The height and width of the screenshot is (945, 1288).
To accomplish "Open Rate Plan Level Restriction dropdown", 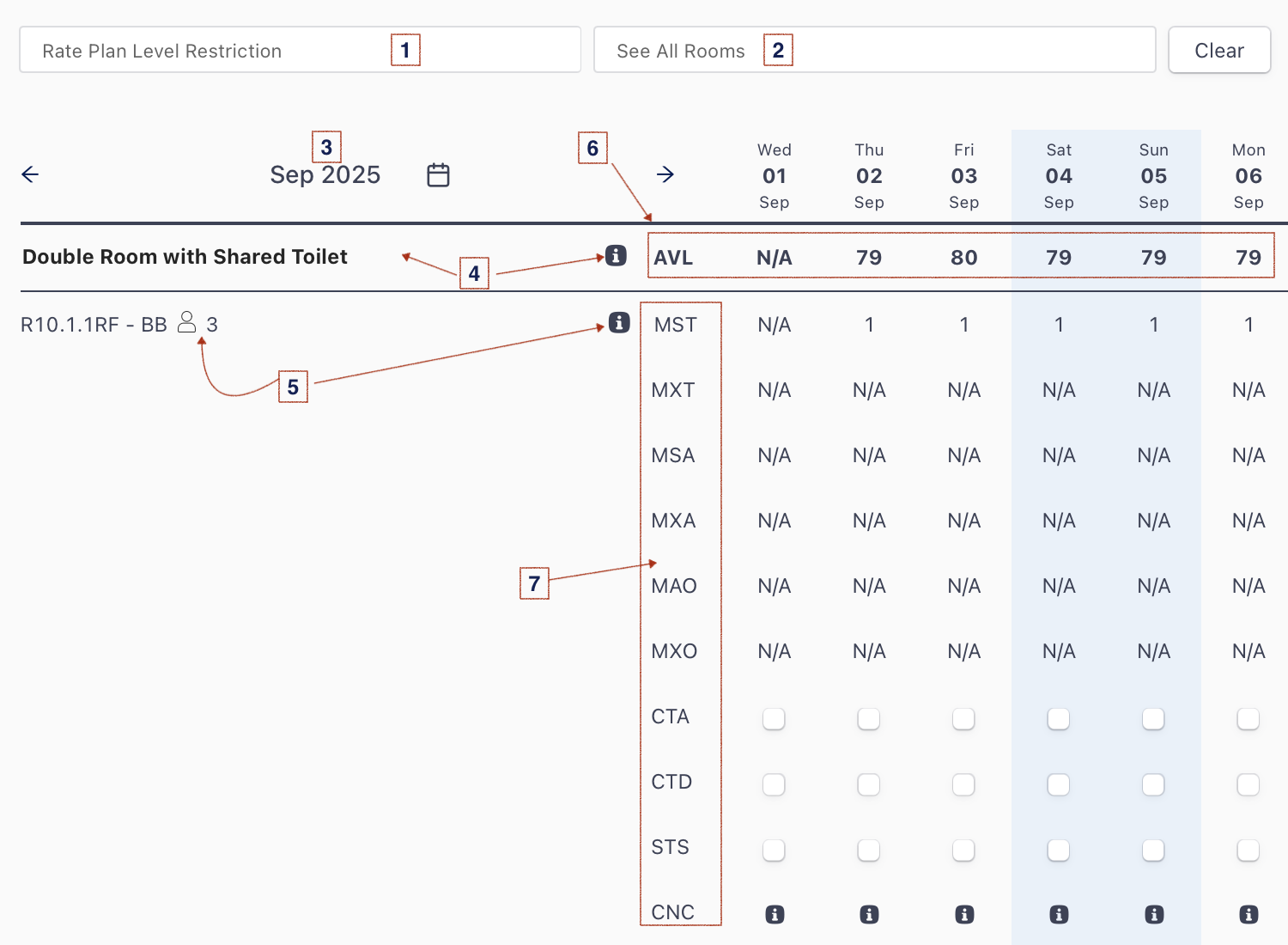I will (x=300, y=51).
